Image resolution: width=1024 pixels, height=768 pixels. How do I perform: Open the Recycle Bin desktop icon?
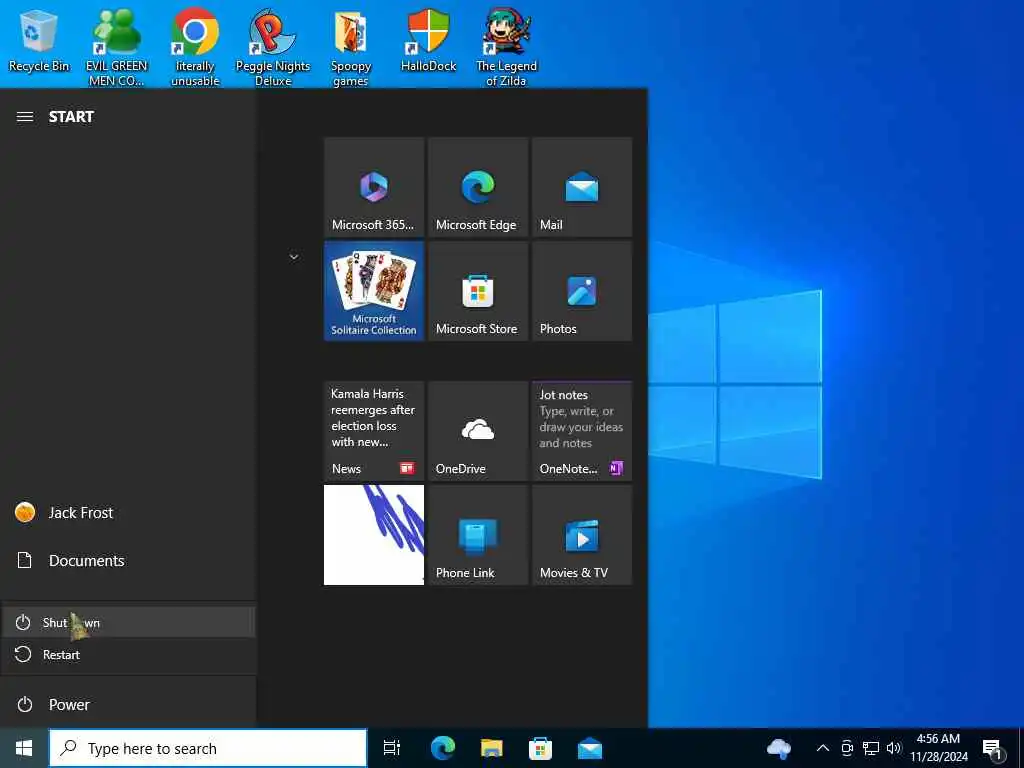39,41
